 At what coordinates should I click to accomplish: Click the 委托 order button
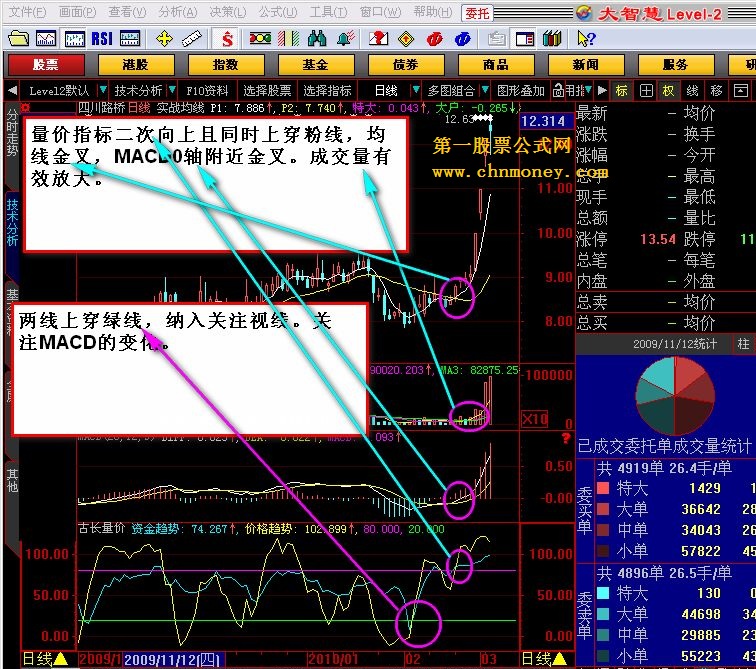[477, 13]
